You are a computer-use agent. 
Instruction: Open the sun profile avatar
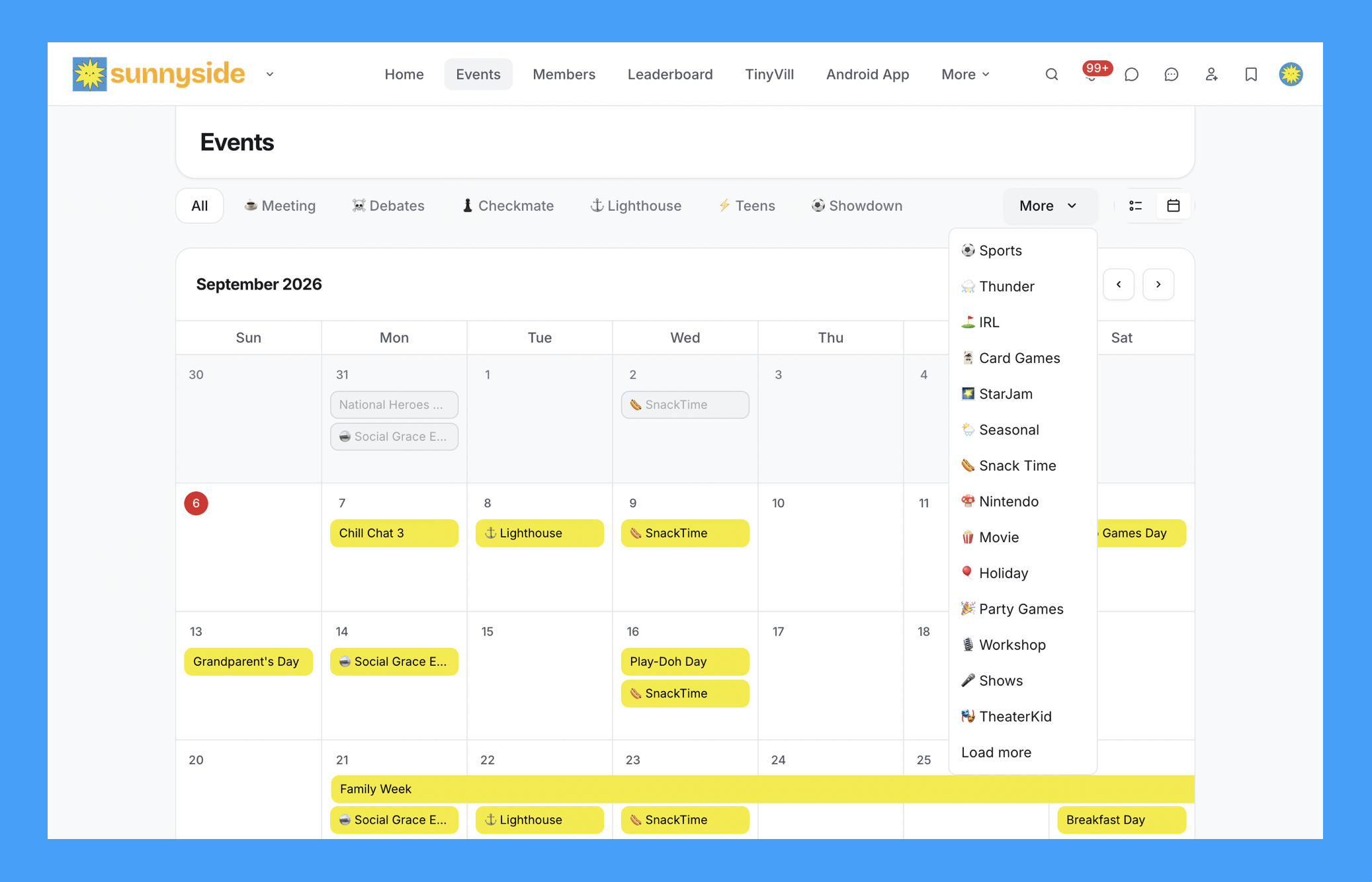(x=1291, y=75)
